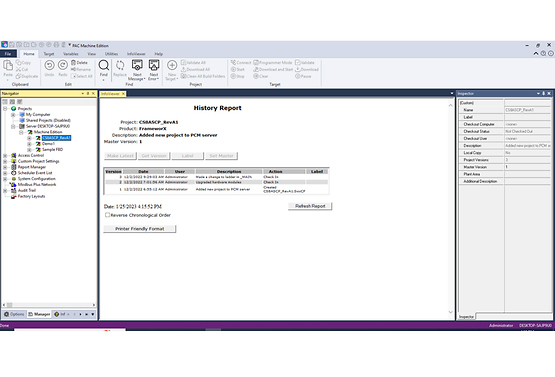Select the Factory Layouts node

point(31,196)
